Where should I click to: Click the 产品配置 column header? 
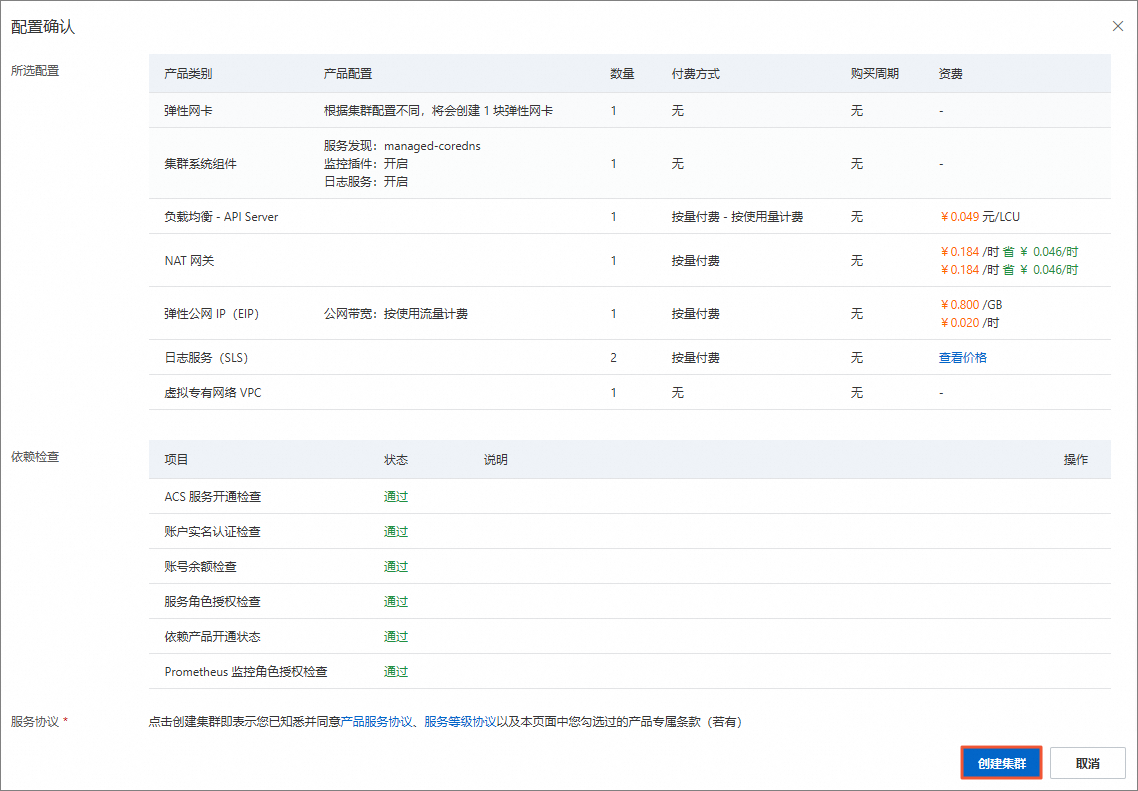pos(348,73)
